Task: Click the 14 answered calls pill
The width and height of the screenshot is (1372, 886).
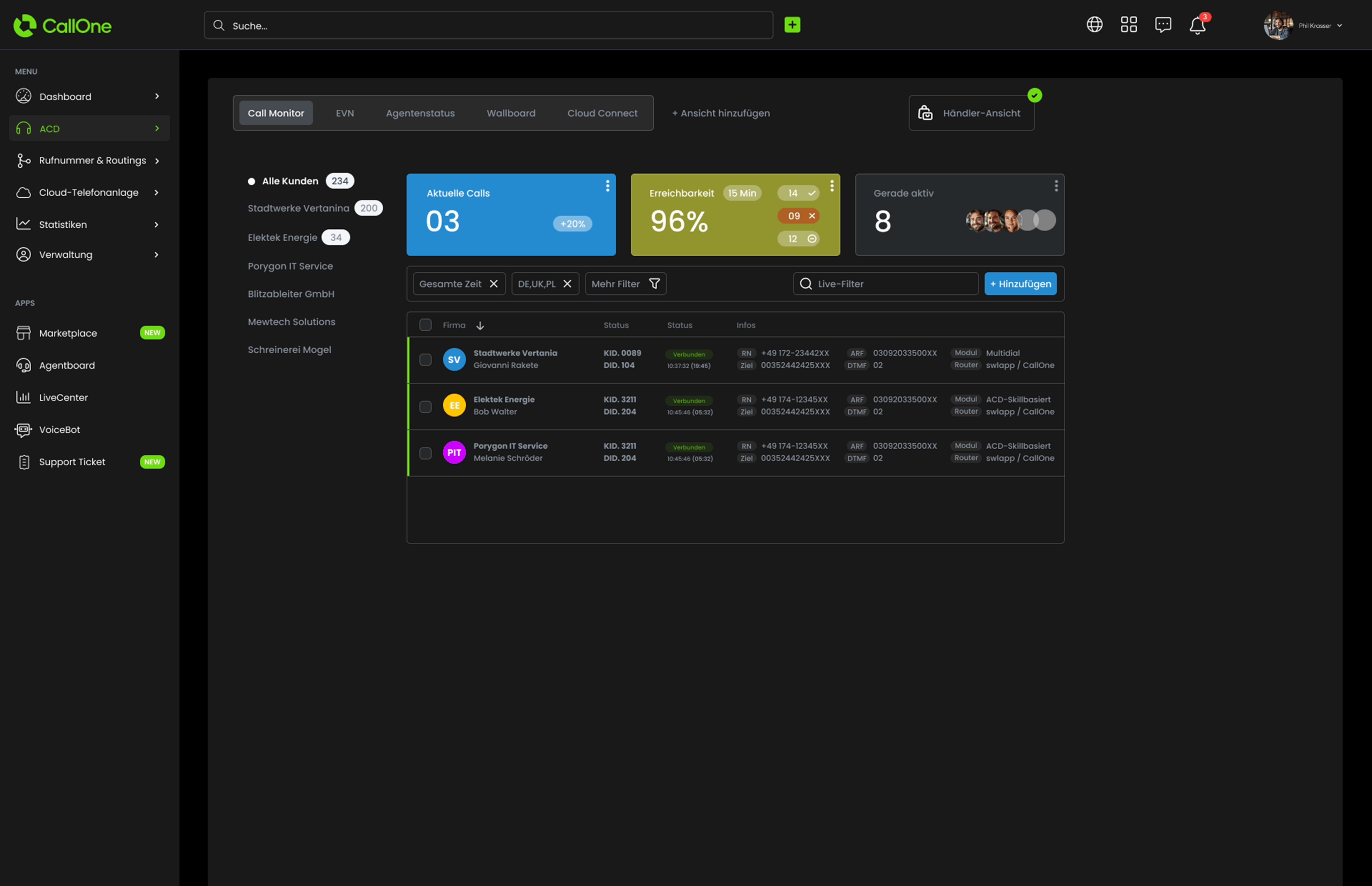Action: click(x=799, y=193)
